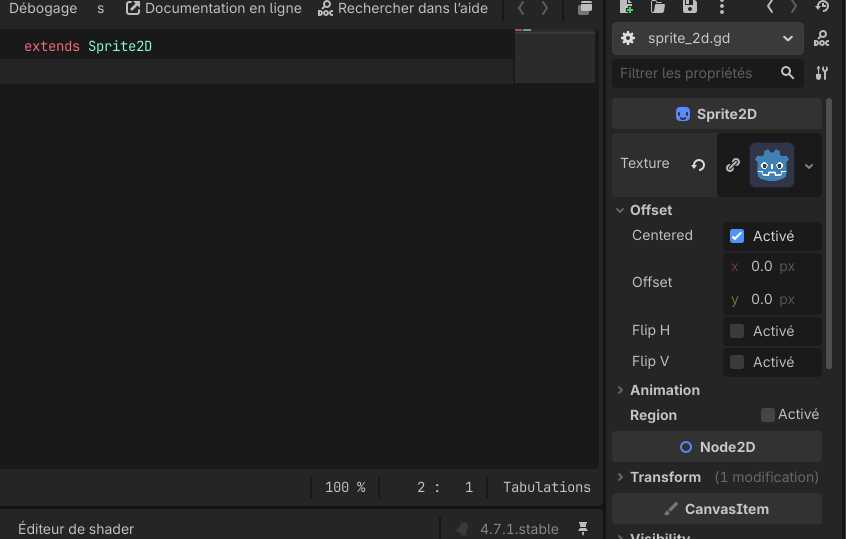Load an existing resource from the folder icon
The image size is (846, 539).
click(x=658, y=6)
